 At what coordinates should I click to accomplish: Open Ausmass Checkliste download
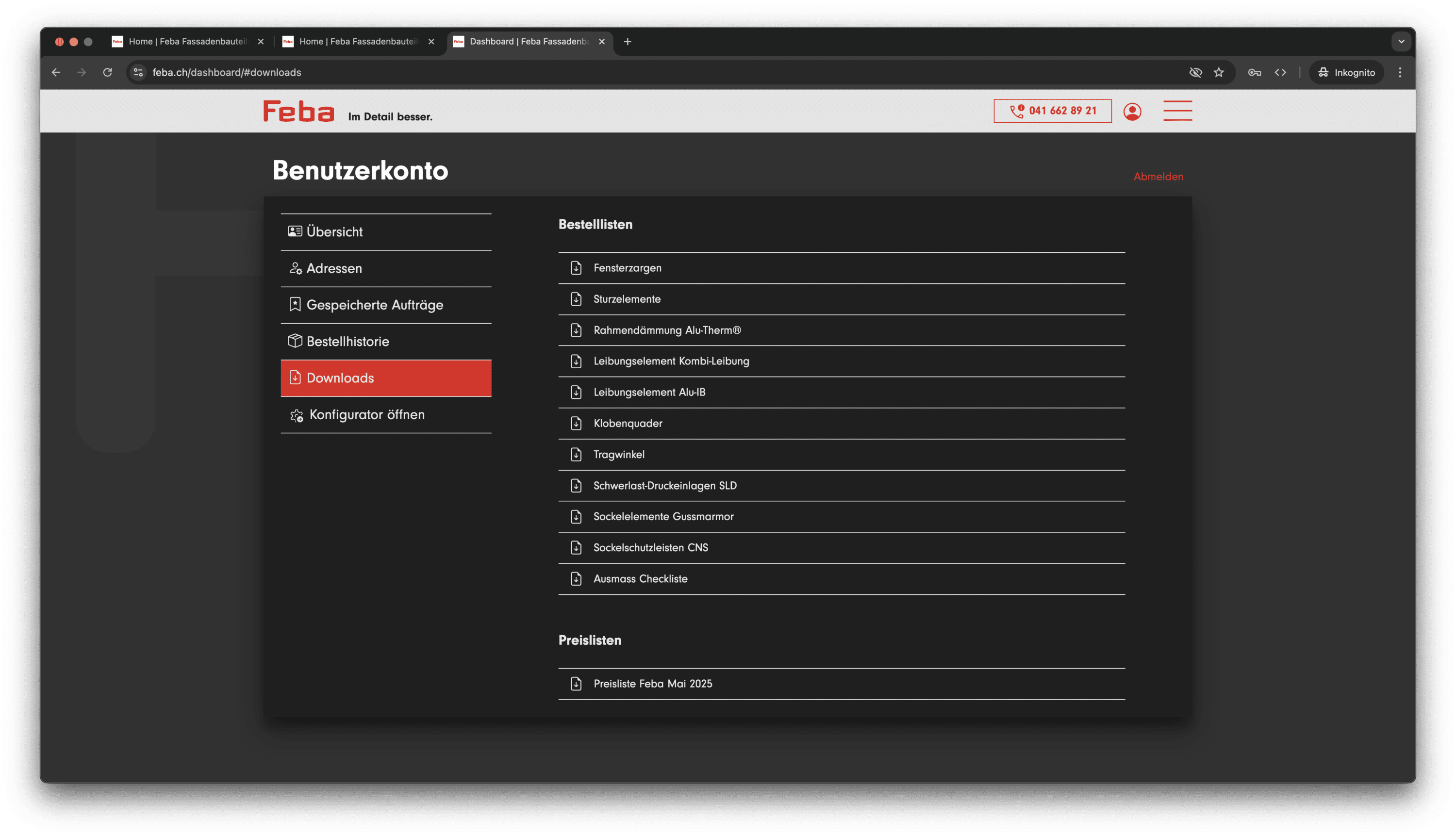point(842,579)
